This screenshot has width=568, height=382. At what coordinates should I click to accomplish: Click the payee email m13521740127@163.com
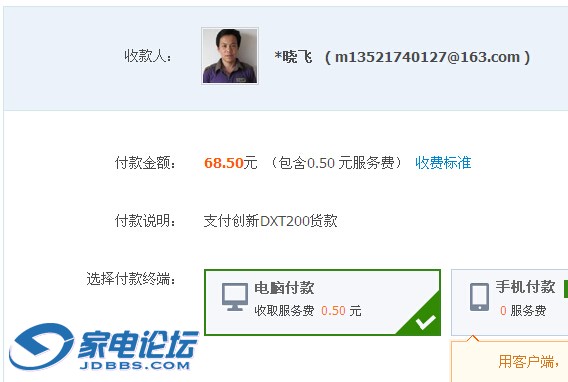pos(427,57)
